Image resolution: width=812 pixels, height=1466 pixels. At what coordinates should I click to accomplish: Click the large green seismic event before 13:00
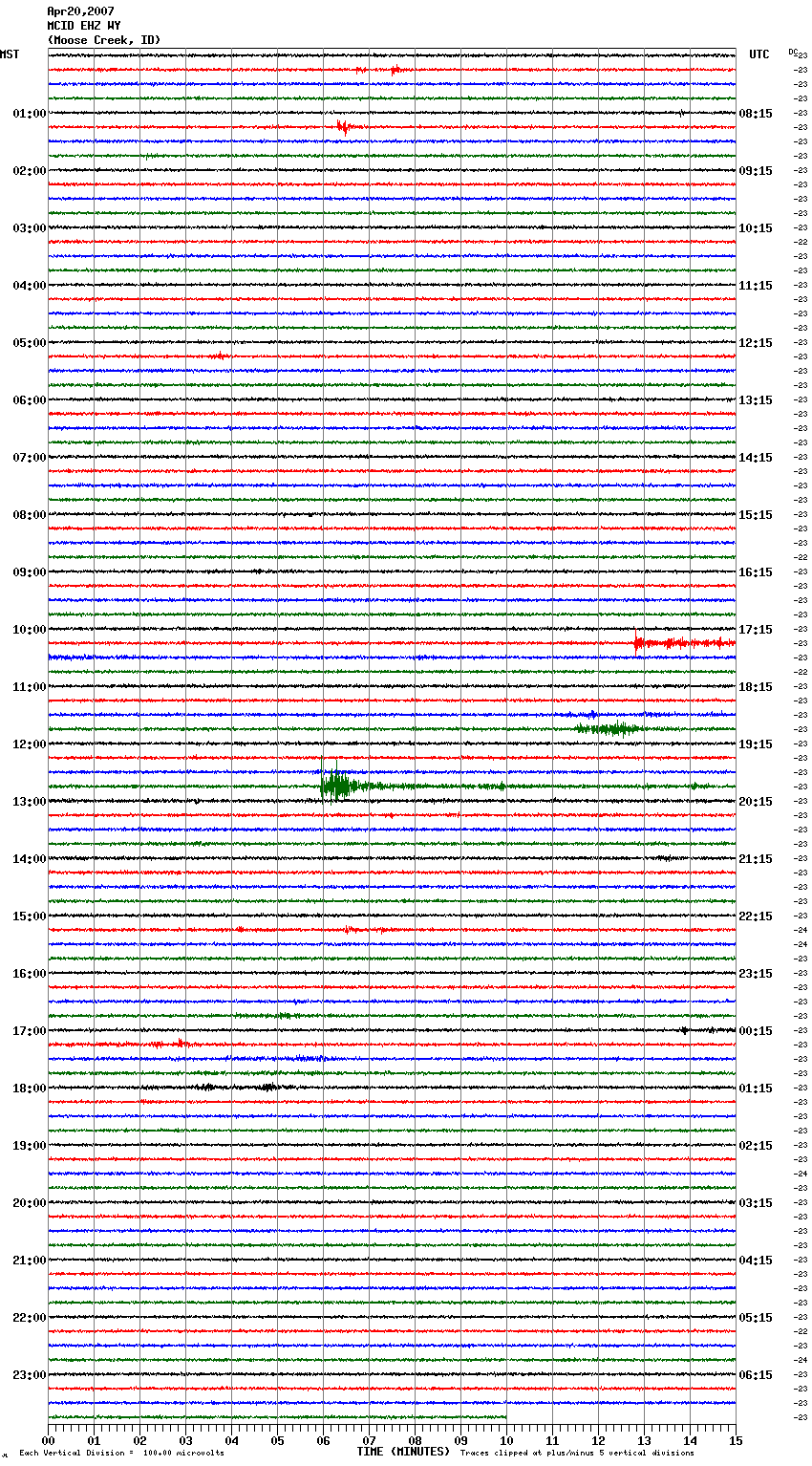click(x=339, y=785)
